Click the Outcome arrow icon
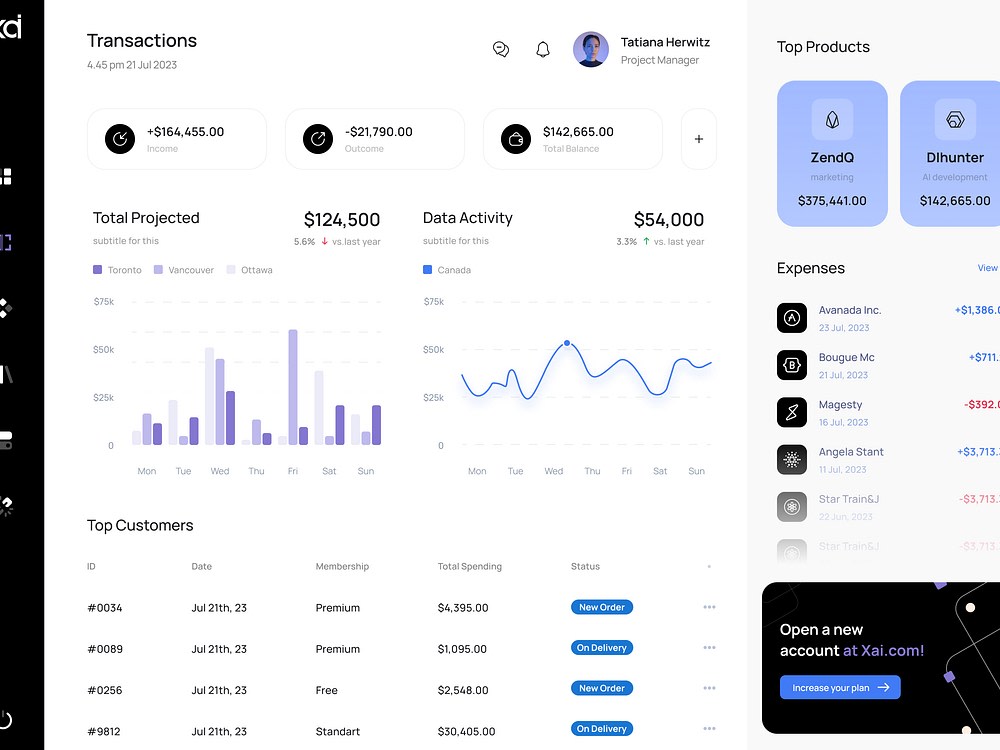This screenshot has width=1000, height=750. (x=318, y=139)
